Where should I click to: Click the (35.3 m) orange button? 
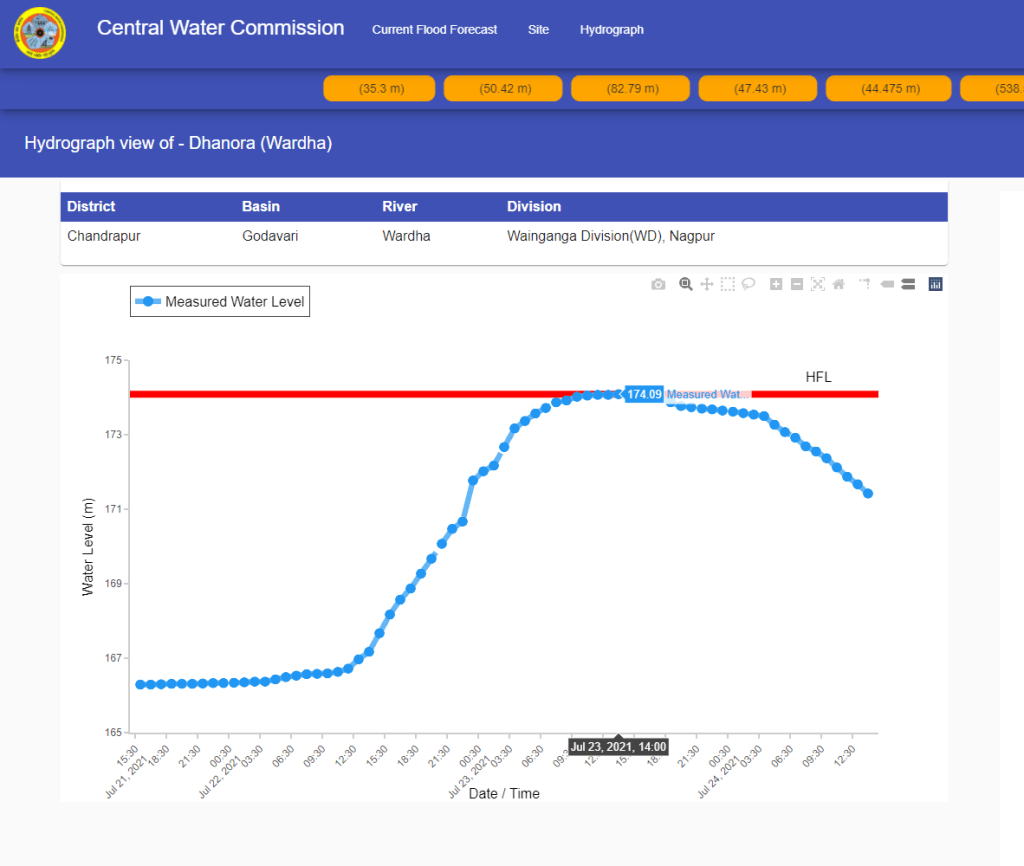[x=379, y=89]
